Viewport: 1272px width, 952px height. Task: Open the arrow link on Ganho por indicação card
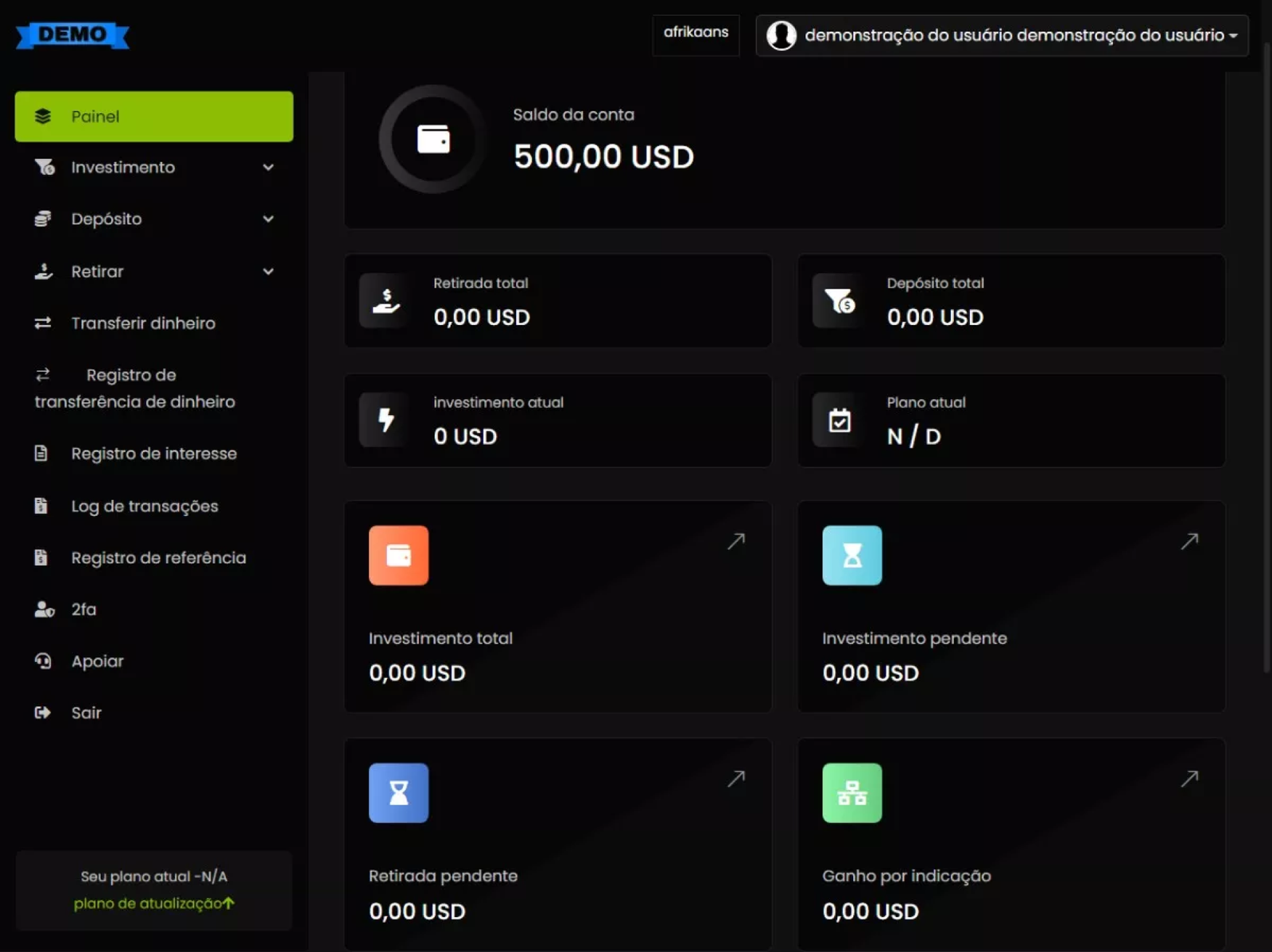pyautogui.click(x=1189, y=779)
